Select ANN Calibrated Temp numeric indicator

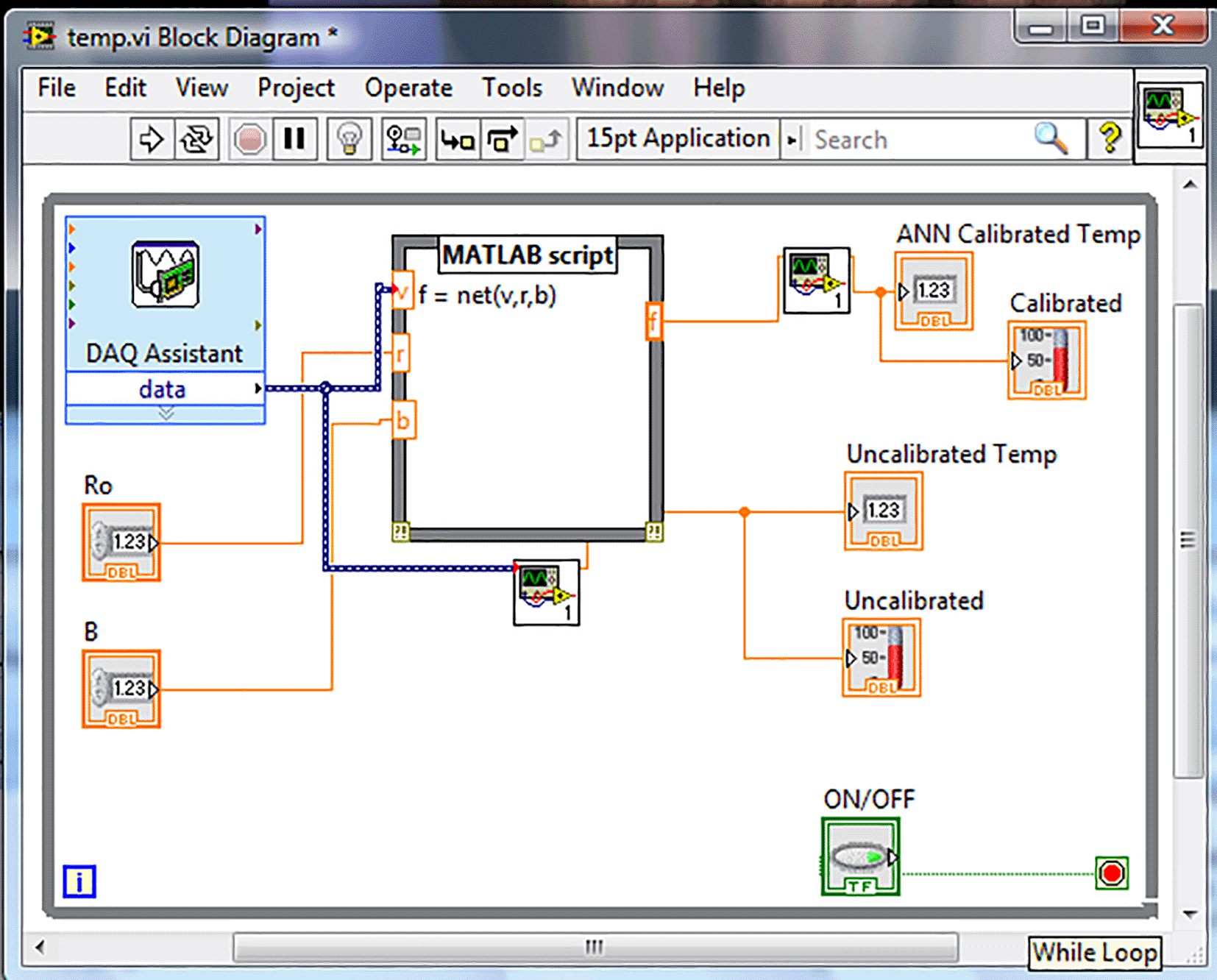click(x=934, y=291)
